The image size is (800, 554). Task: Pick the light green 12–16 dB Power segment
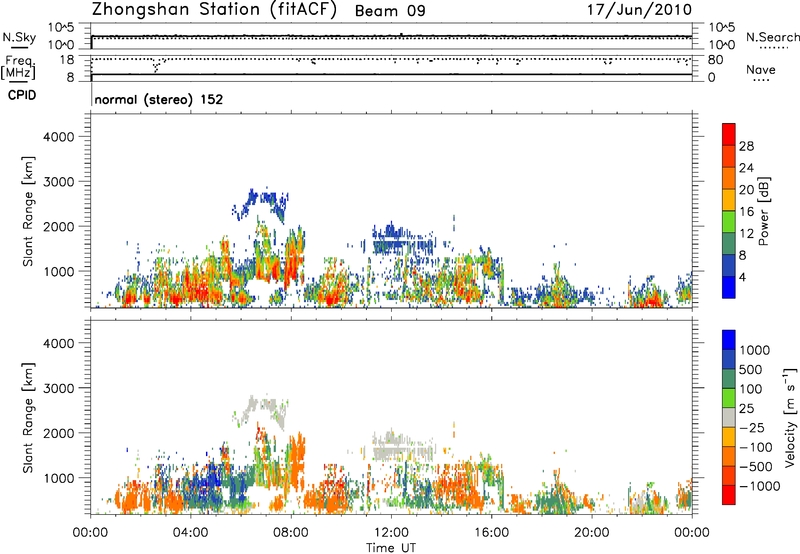pyautogui.click(x=729, y=221)
